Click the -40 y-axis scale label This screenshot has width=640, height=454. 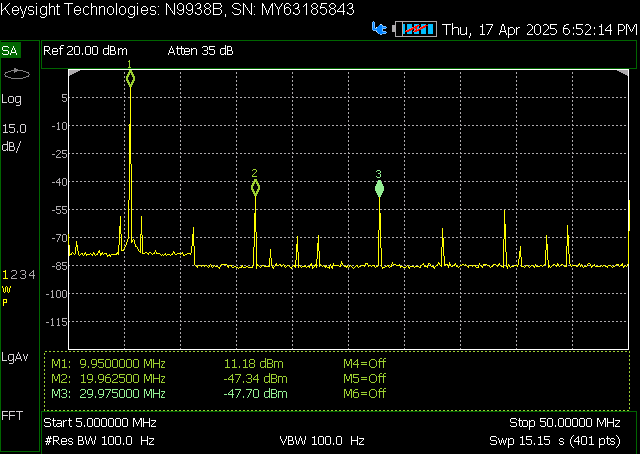coord(60,182)
